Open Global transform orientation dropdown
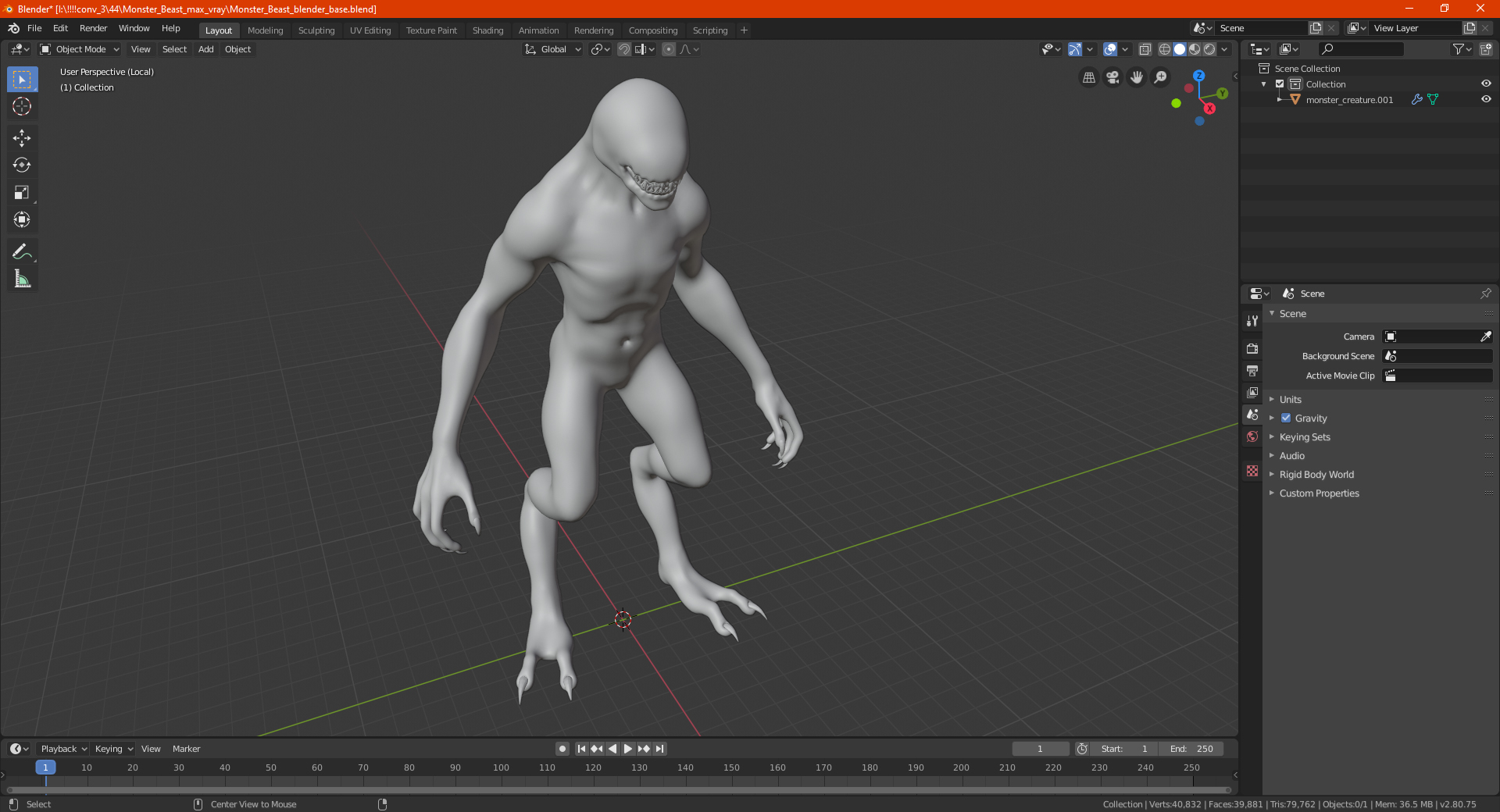The height and width of the screenshot is (812, 1500). click(x=553, y=49)
